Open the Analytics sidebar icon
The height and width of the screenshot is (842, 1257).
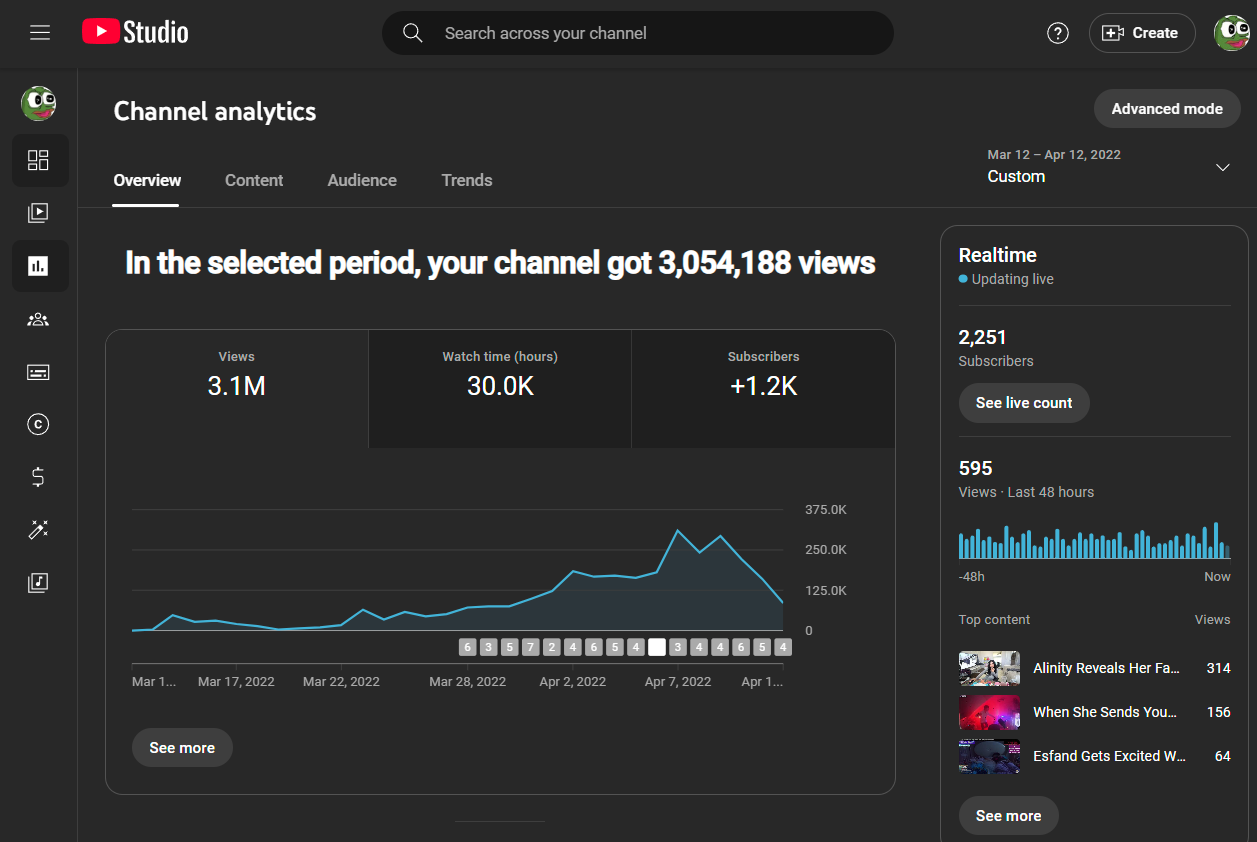(38, 266)
